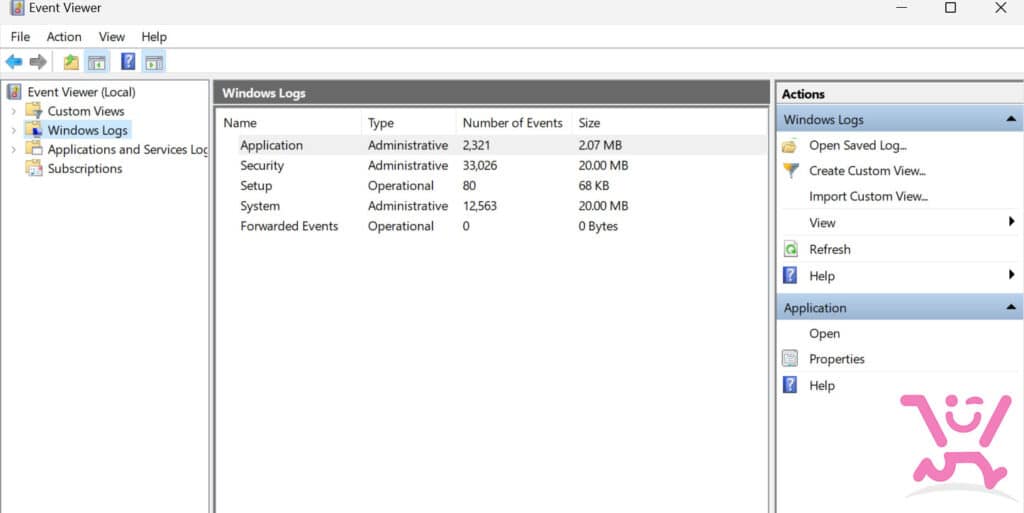Collapse the Application actions section
Image resolution: width=1024 pixels, height=513 pixels.
pyautogui.click(x=1011, y=307)
